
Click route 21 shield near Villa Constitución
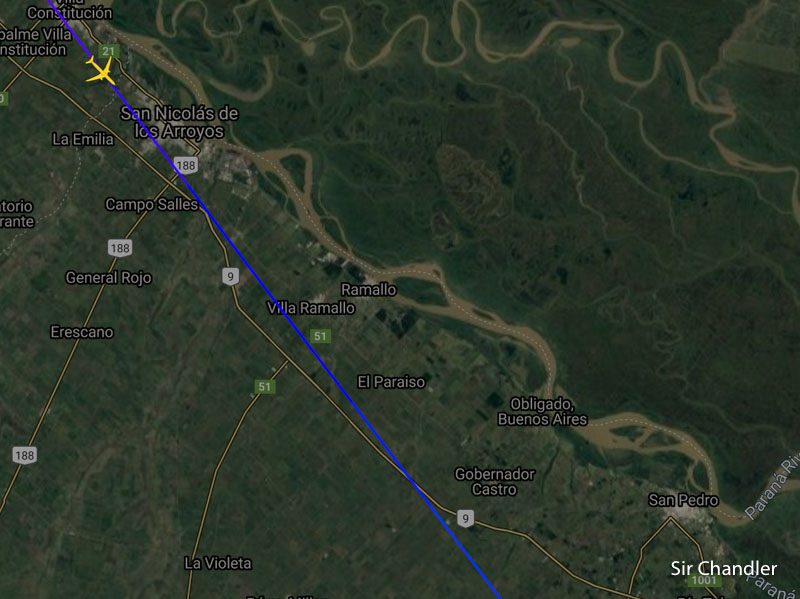coord(108,51)
